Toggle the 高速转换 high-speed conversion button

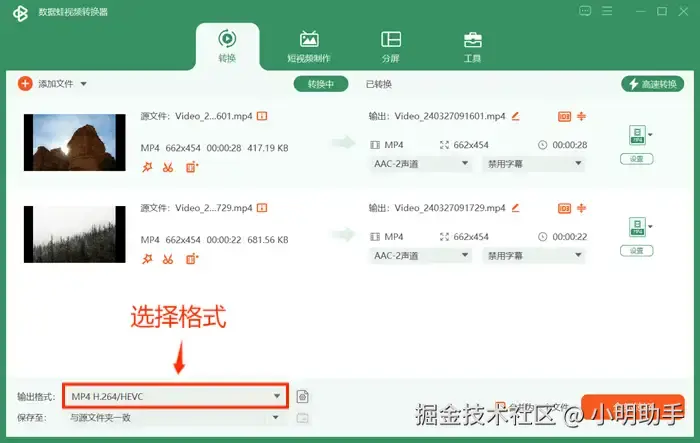[652, 84]
